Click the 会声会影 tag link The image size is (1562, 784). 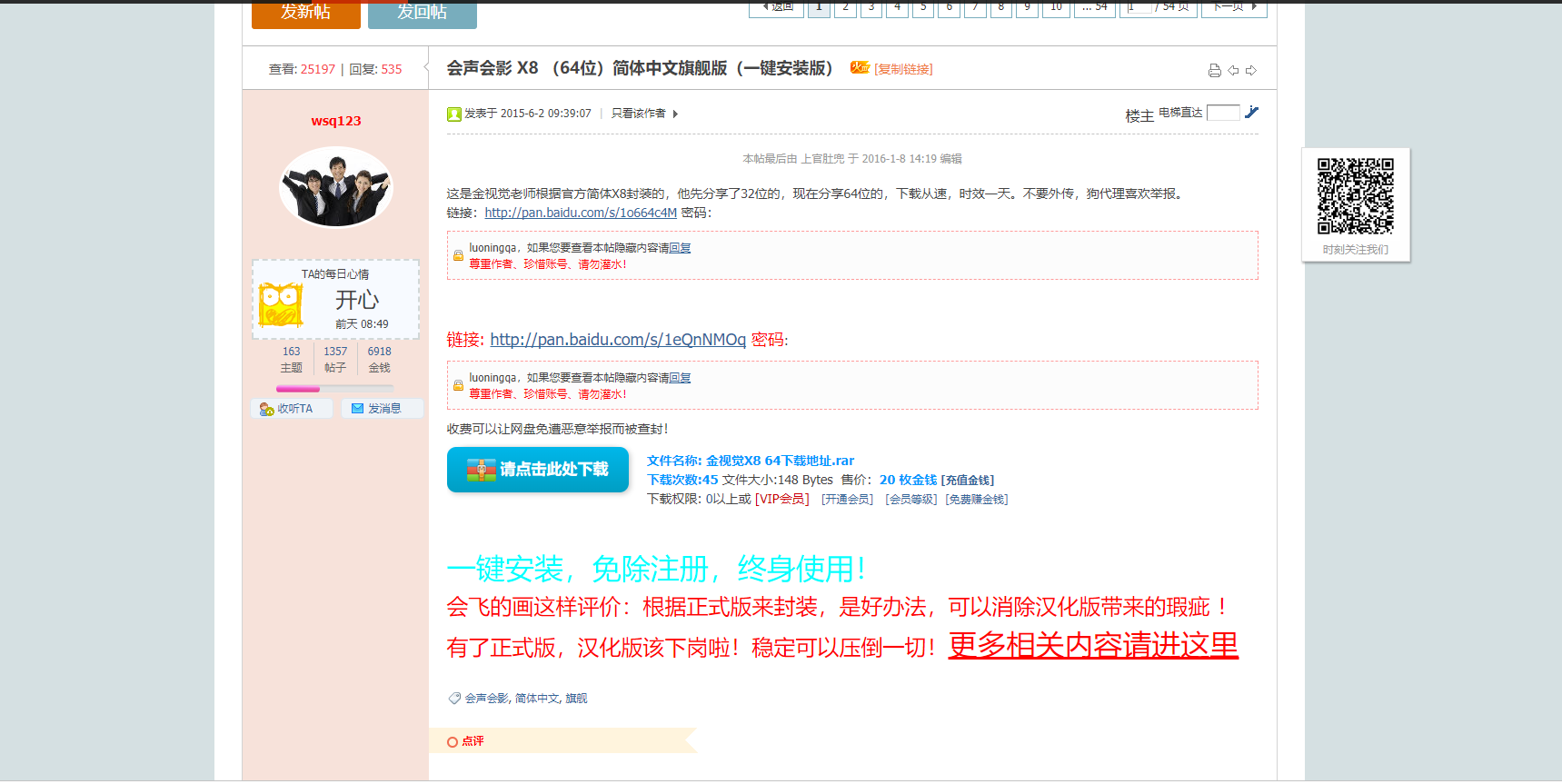(487, 699)
